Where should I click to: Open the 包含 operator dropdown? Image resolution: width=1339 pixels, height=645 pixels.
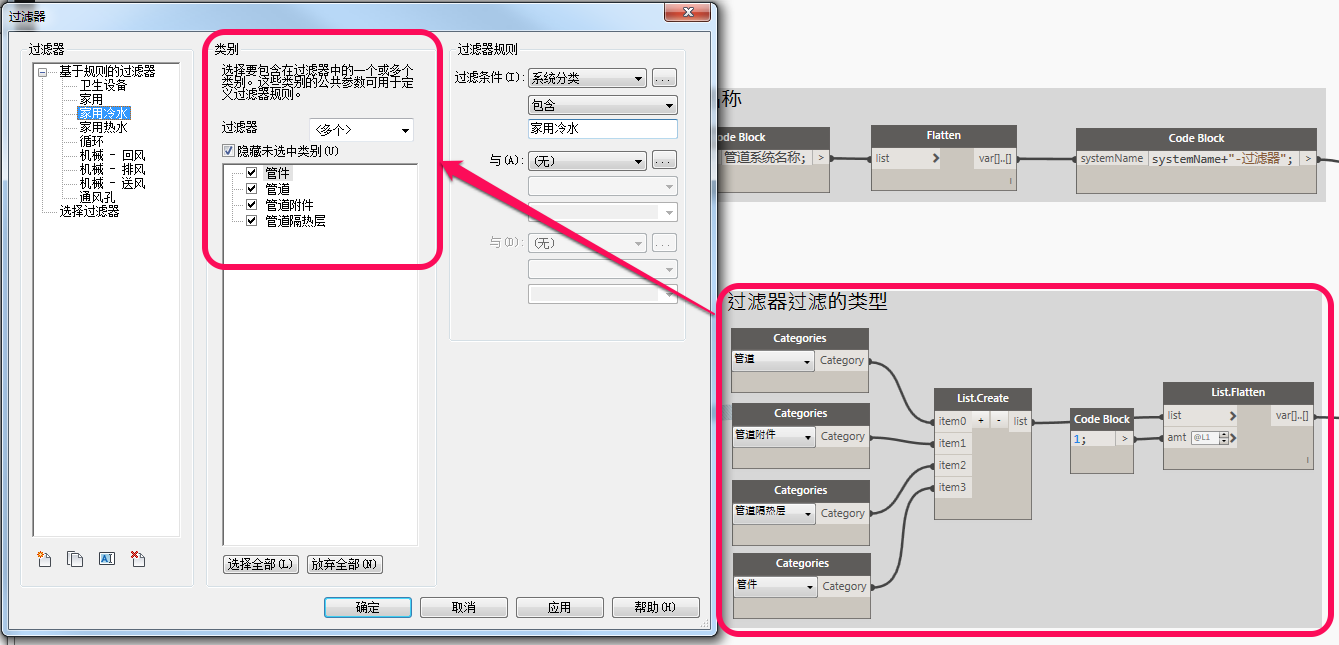pyautogui.click(x=602, y=104)
